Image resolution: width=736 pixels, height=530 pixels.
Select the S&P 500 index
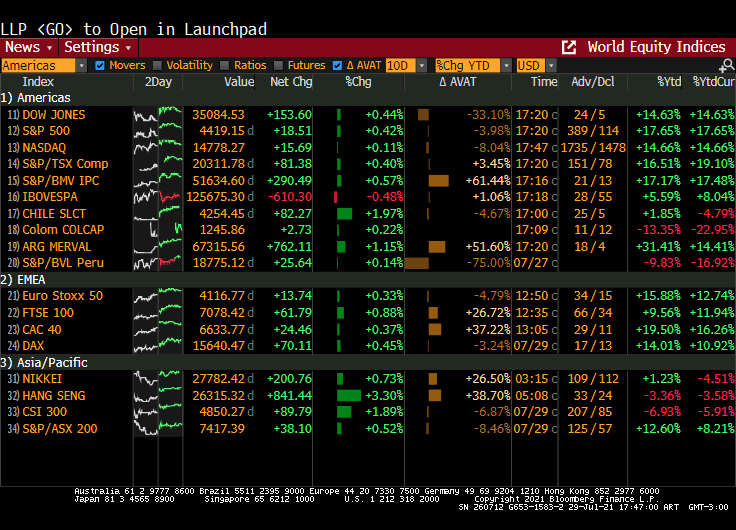coord(46,131)
